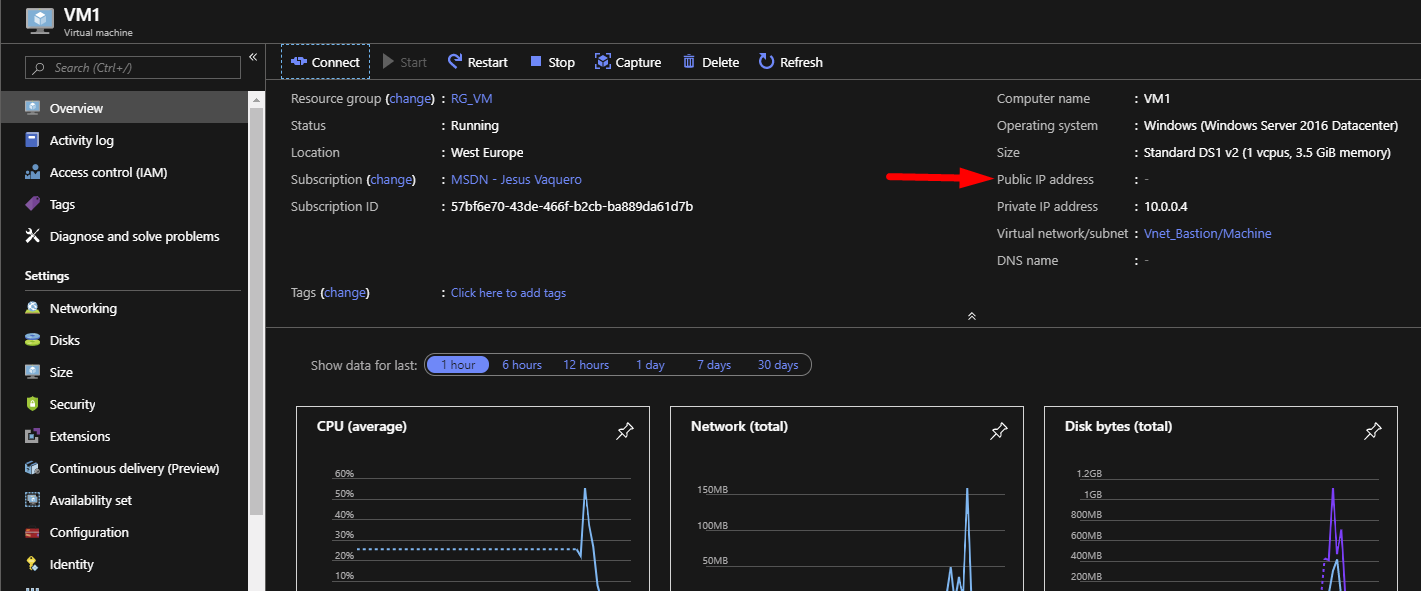This screenshot has height=591, width=1421.
Task: Switch to the 30 days range
Action: click(777, 364)
